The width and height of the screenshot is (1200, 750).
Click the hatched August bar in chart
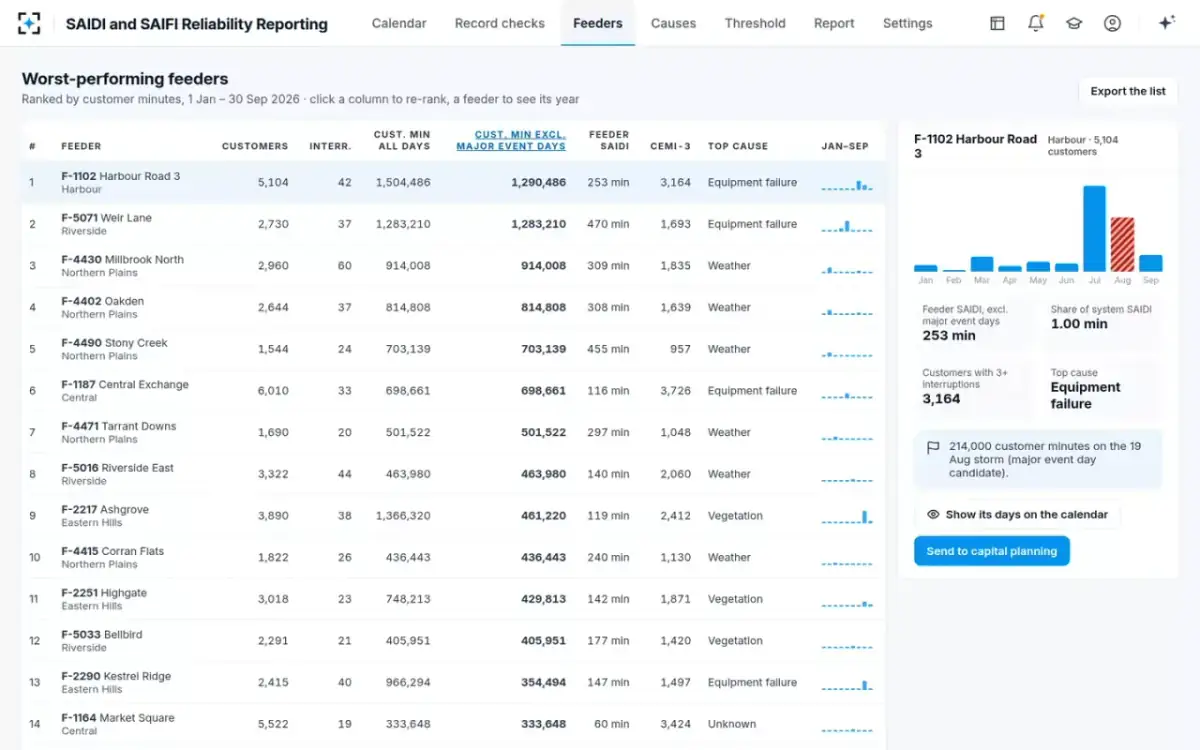tap(1122, 244)
